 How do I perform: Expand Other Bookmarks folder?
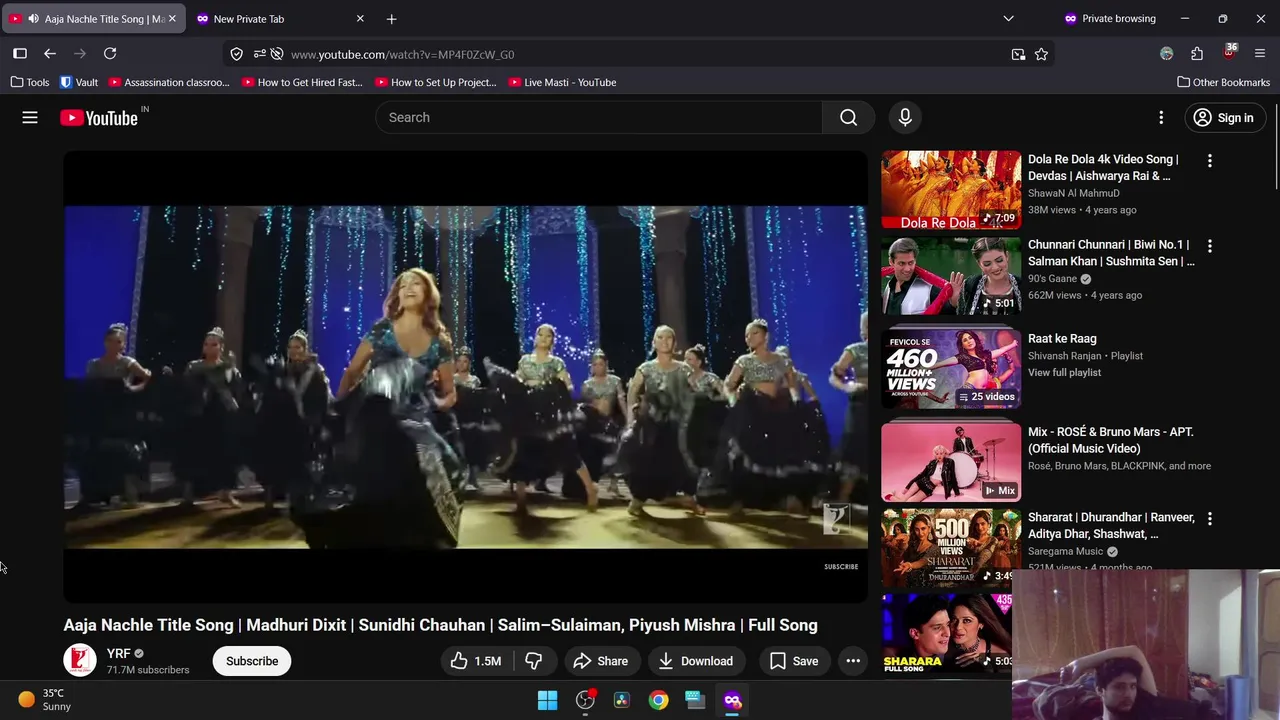tap(1224, 82)
